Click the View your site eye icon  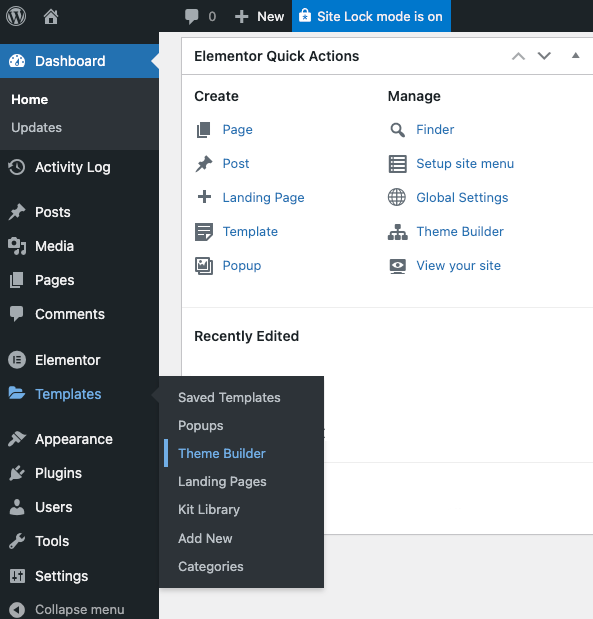[x=398, y=266]
